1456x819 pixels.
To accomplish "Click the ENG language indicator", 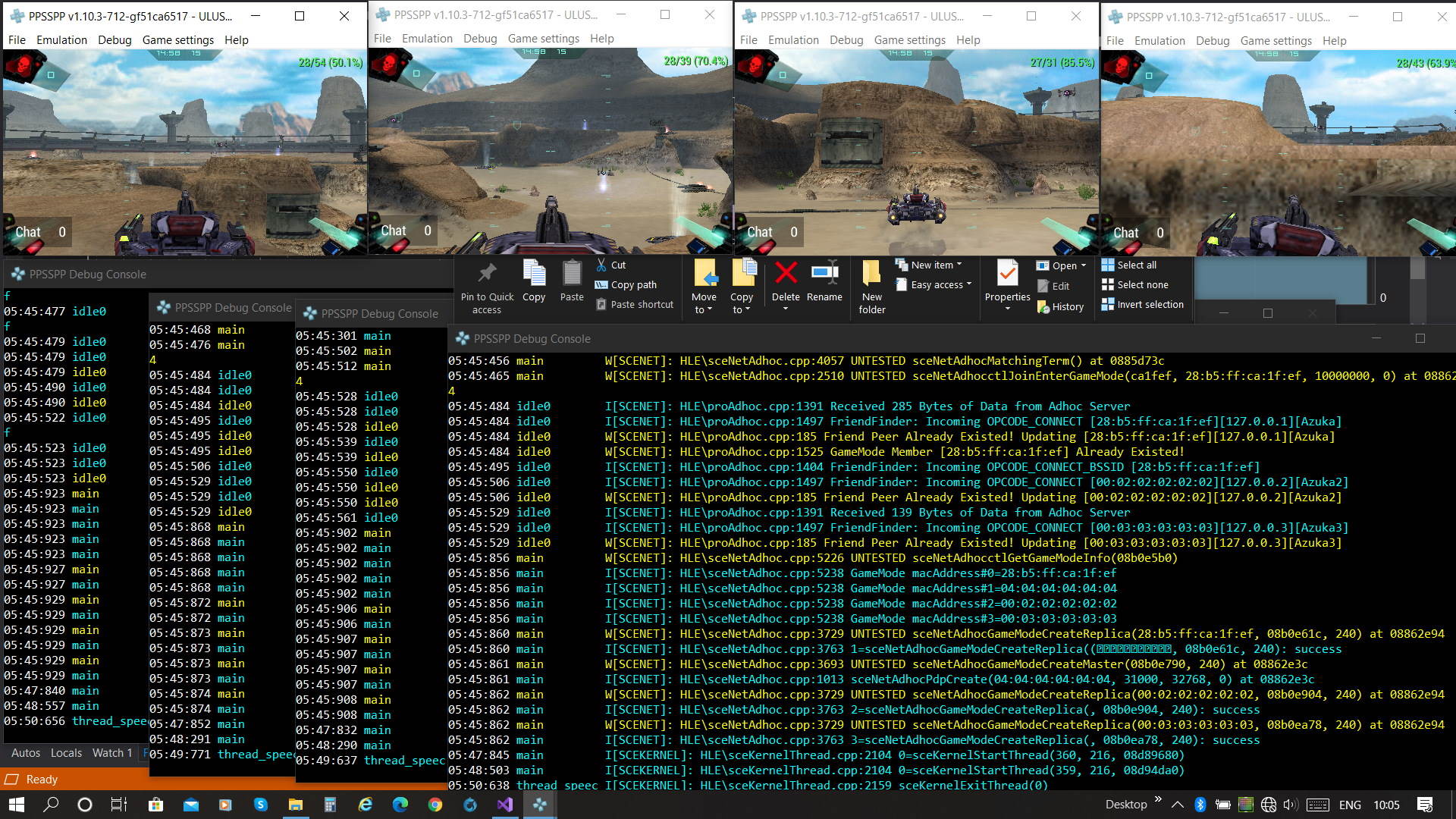I will click(1350, 805).
